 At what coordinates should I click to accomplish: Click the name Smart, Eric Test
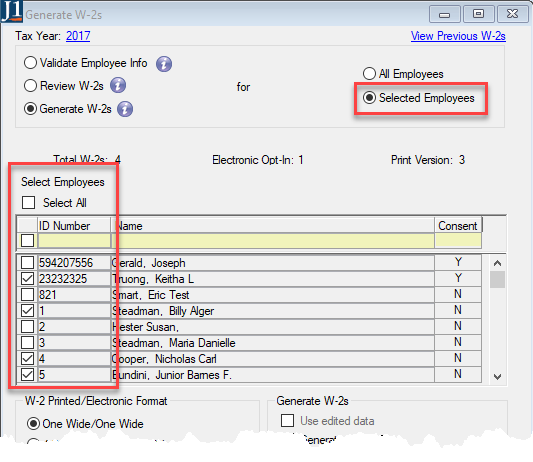150,295
